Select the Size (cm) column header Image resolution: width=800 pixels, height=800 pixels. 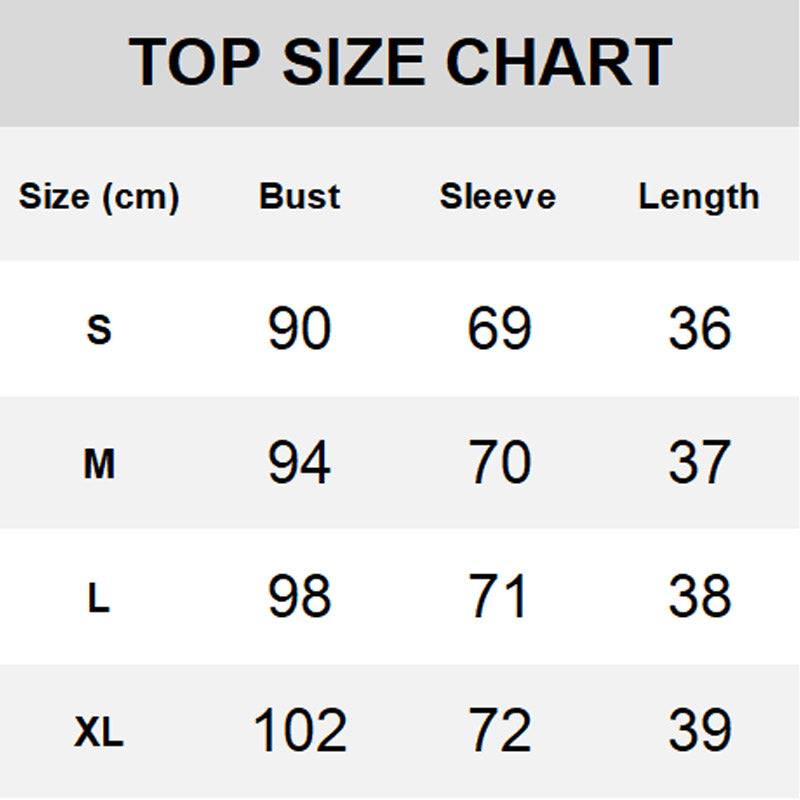point(99,196)
